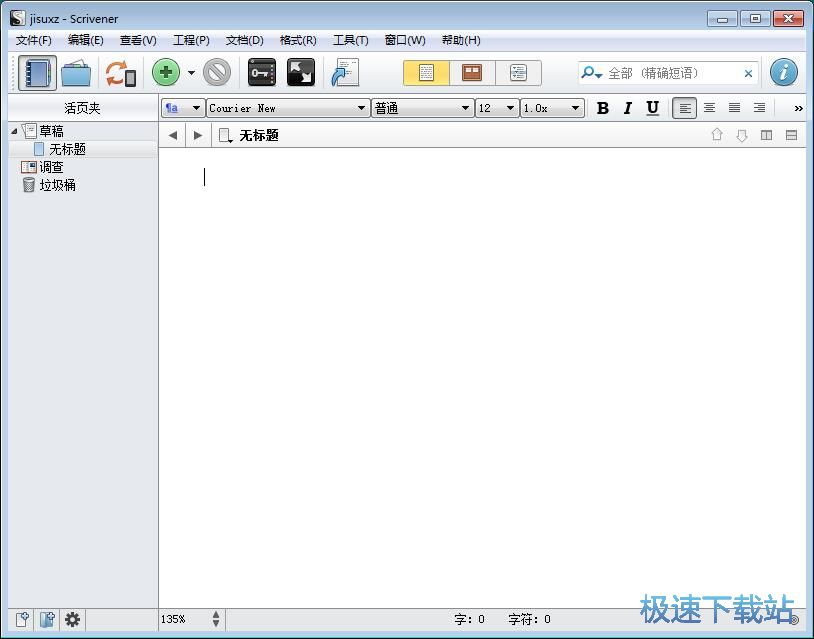Click the sync with mobile devices icon
814x639 pixels.
point(120,73)
